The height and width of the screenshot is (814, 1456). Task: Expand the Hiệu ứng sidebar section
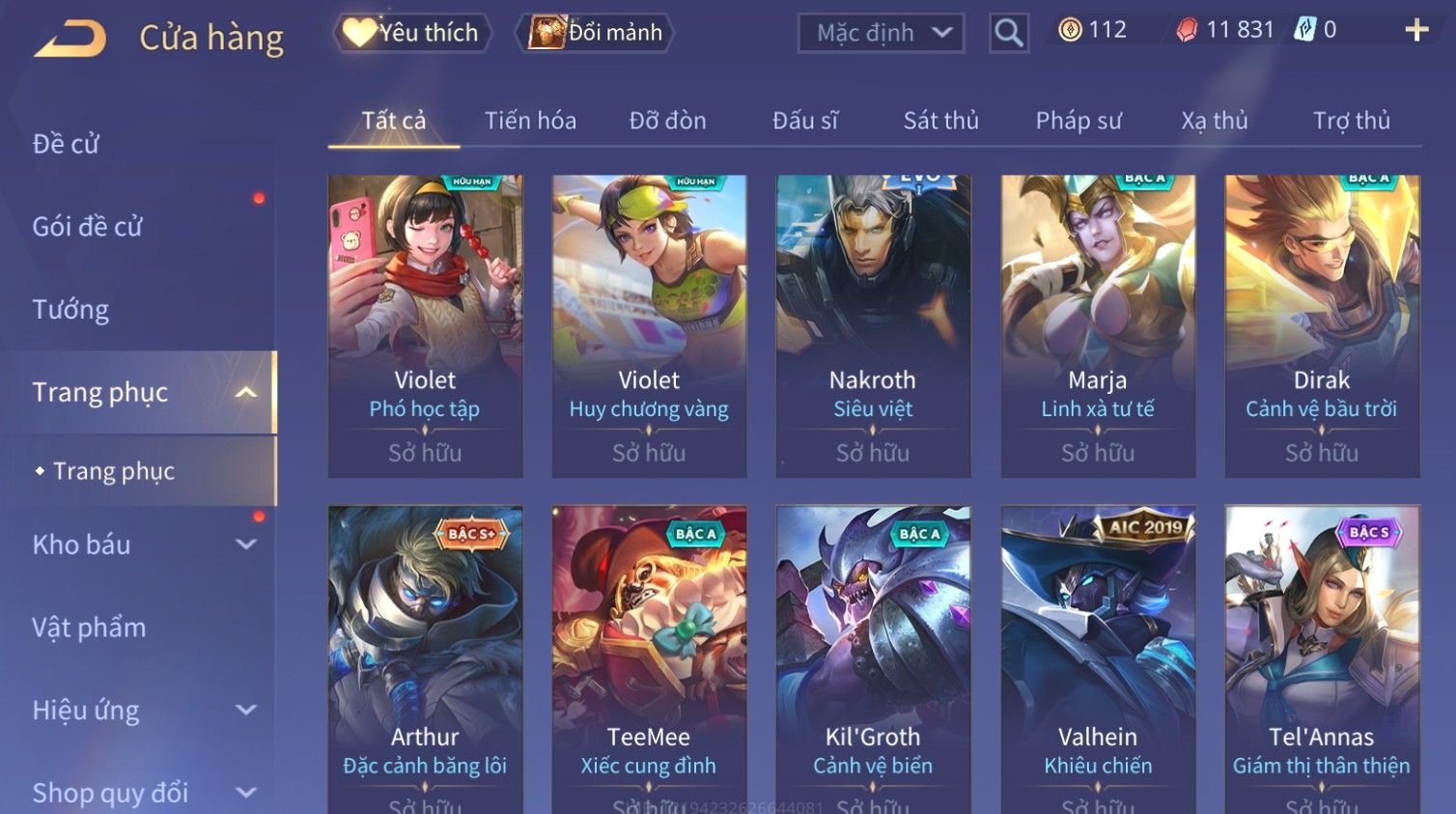(246, 711)
